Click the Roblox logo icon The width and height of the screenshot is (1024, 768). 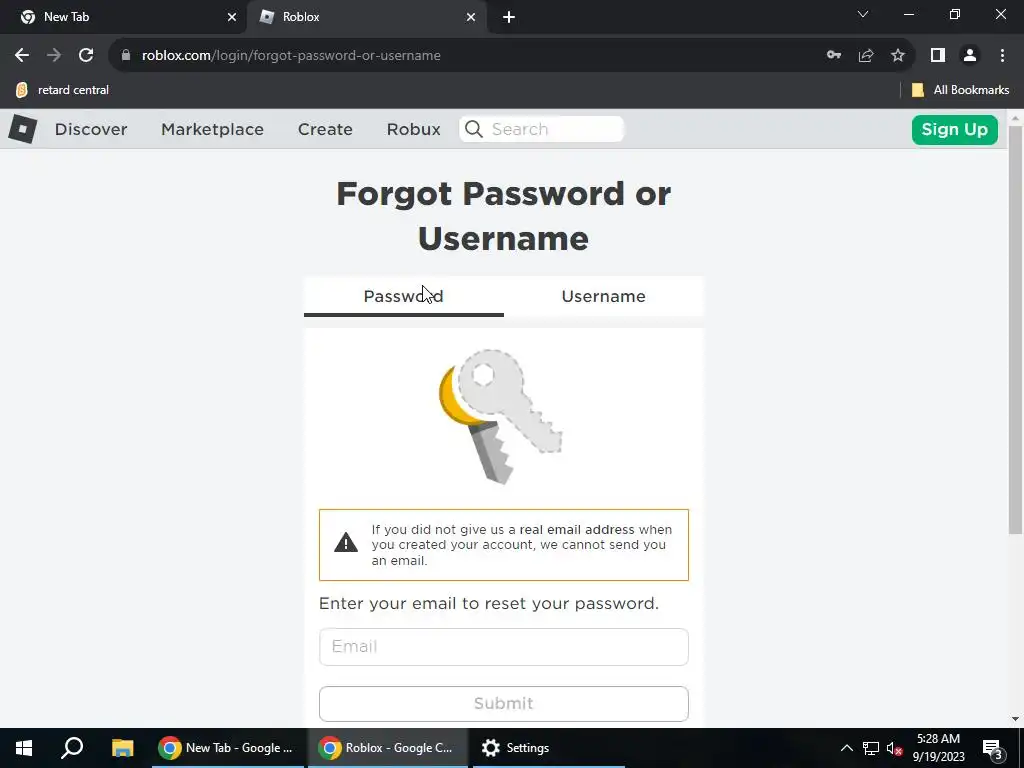[x=23, y=129]
